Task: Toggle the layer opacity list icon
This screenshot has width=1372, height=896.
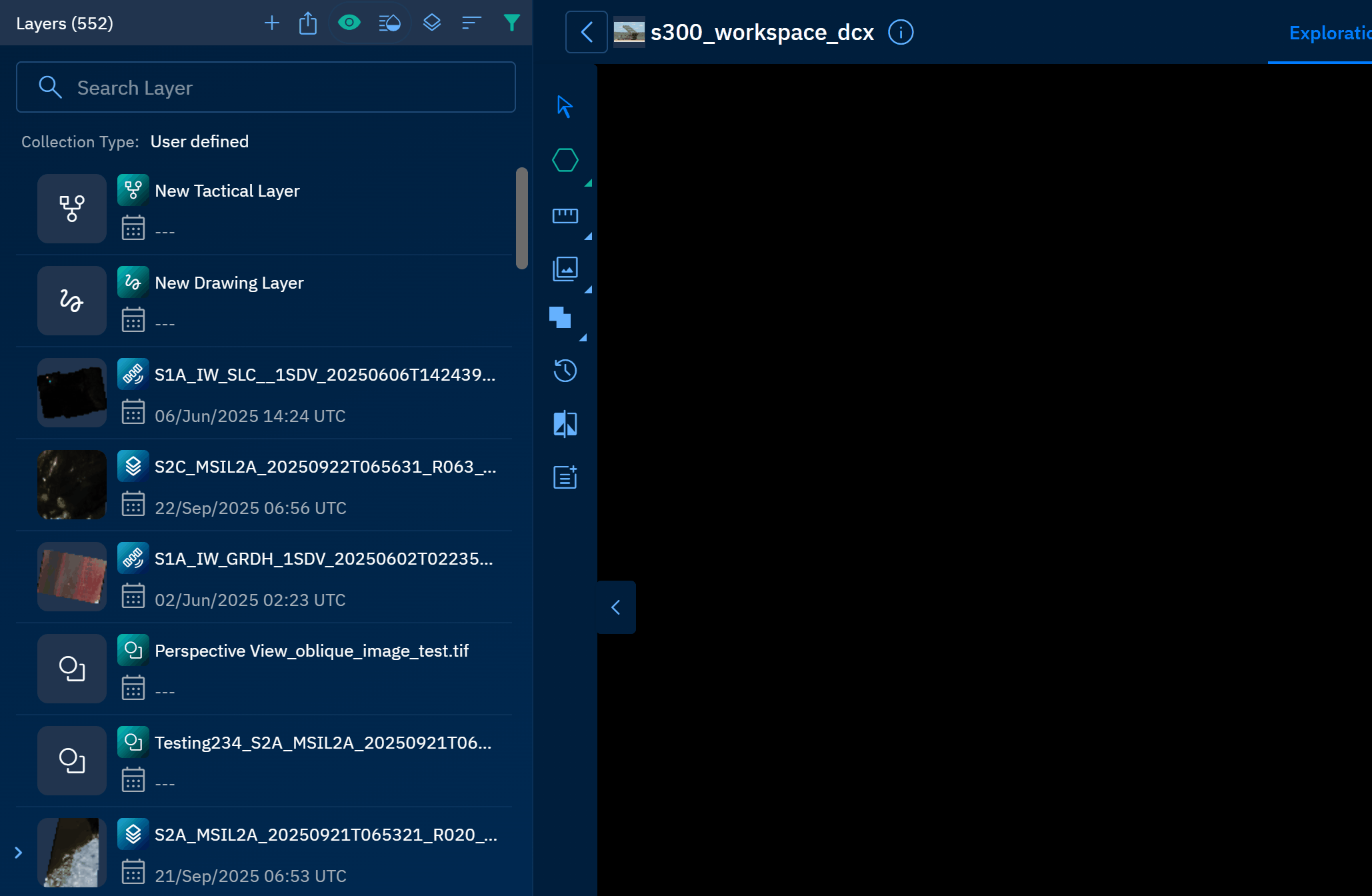Action: (389, 23)
